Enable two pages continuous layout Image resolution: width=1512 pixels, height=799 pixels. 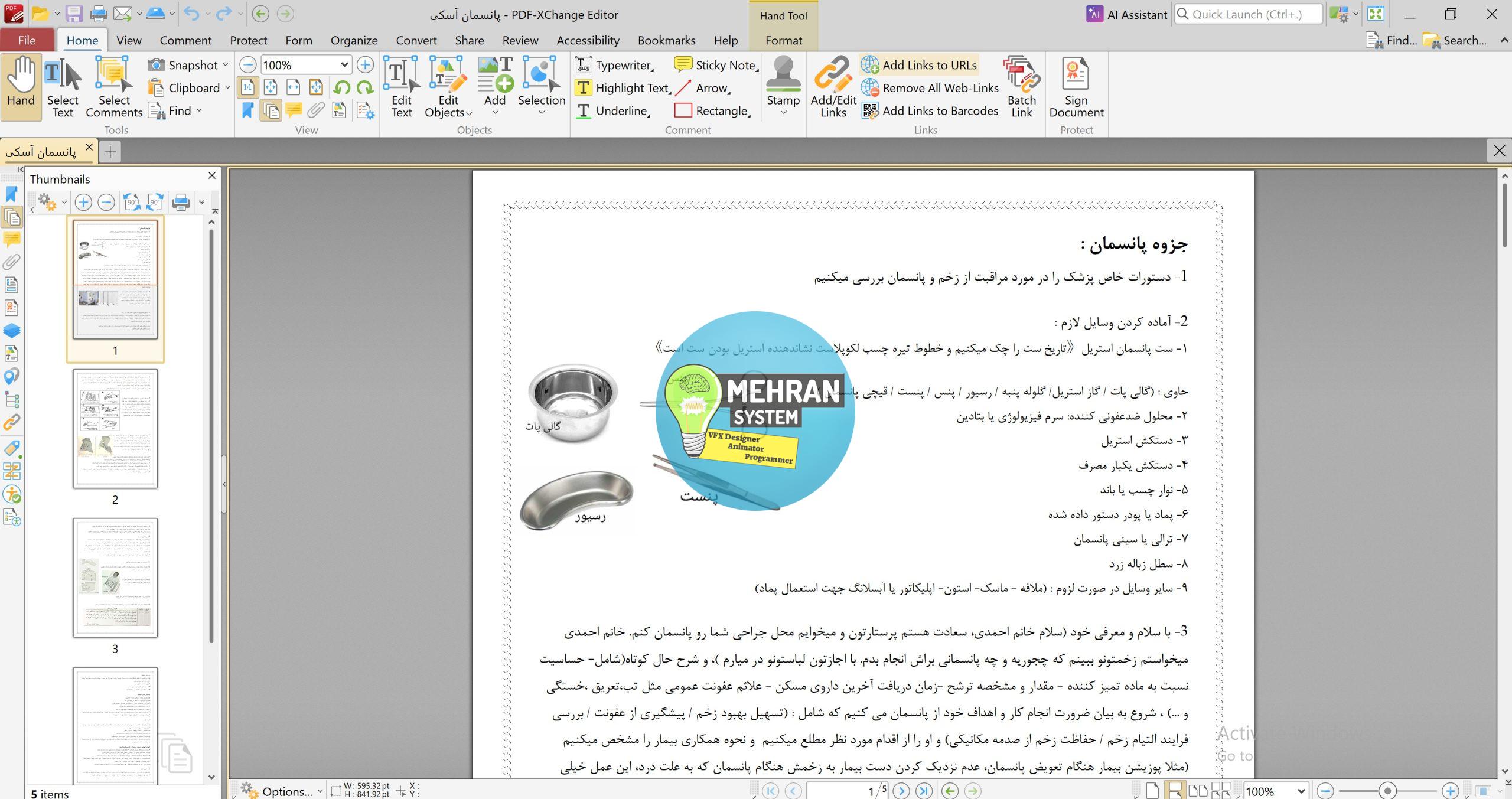click(1220, 791)
